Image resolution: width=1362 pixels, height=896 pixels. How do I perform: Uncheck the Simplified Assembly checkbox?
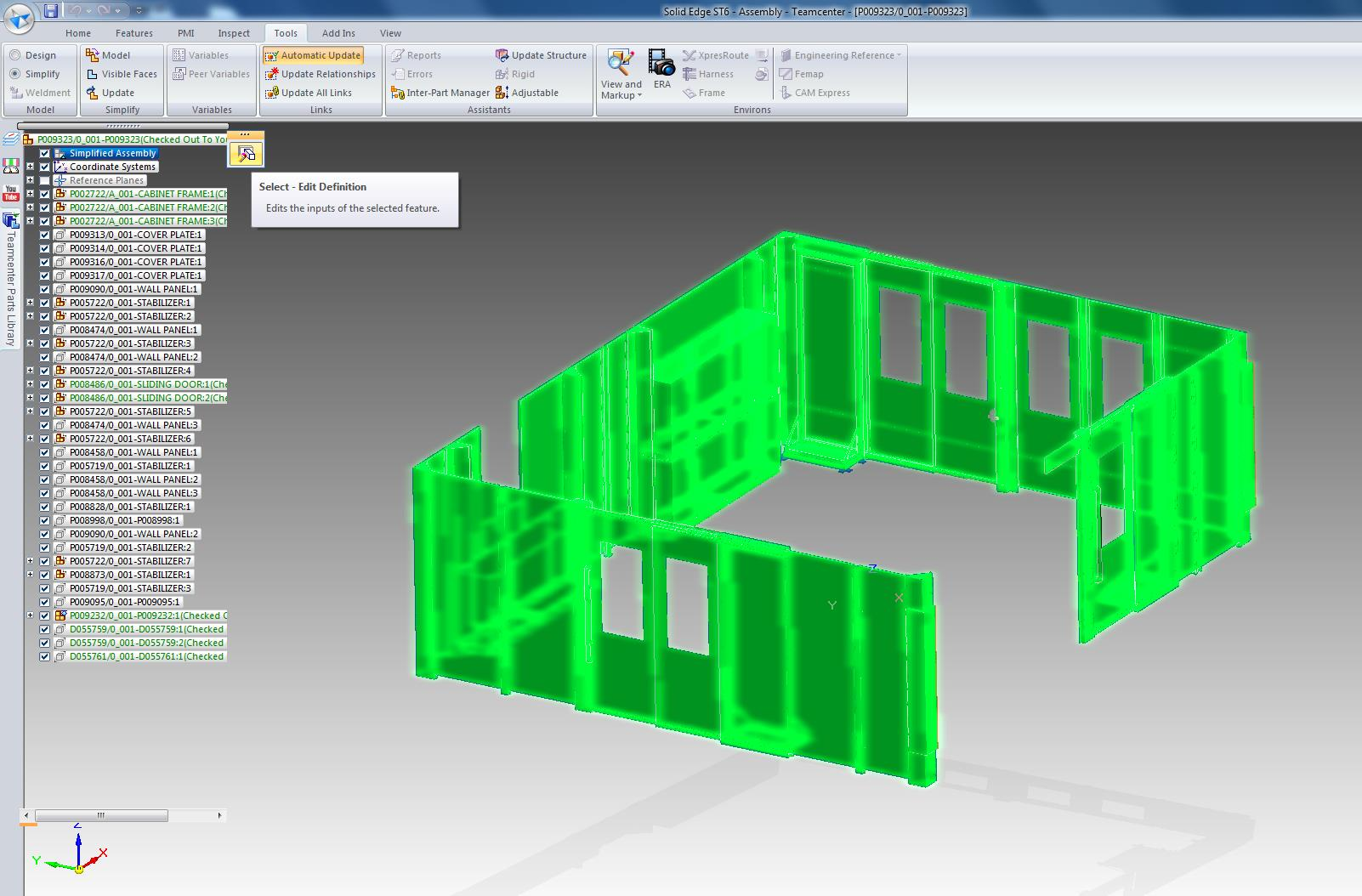click(x=45, y=153)
